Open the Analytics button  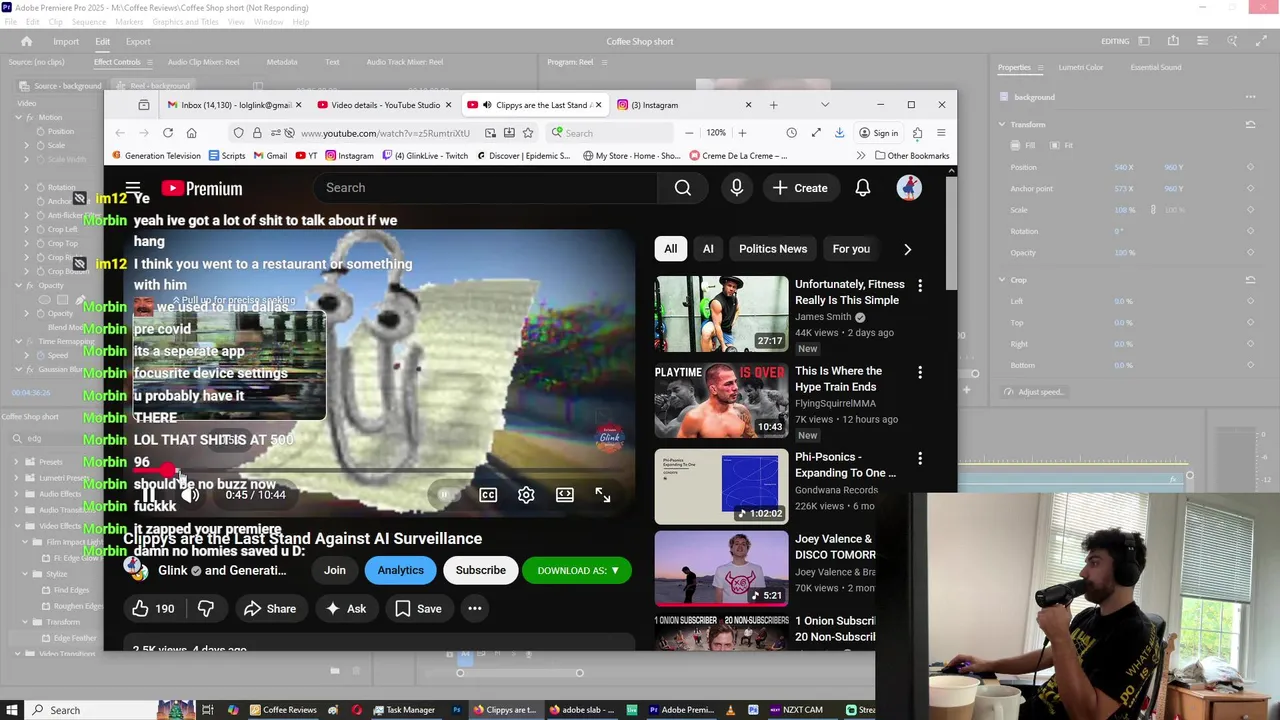[x=400, y=570]
